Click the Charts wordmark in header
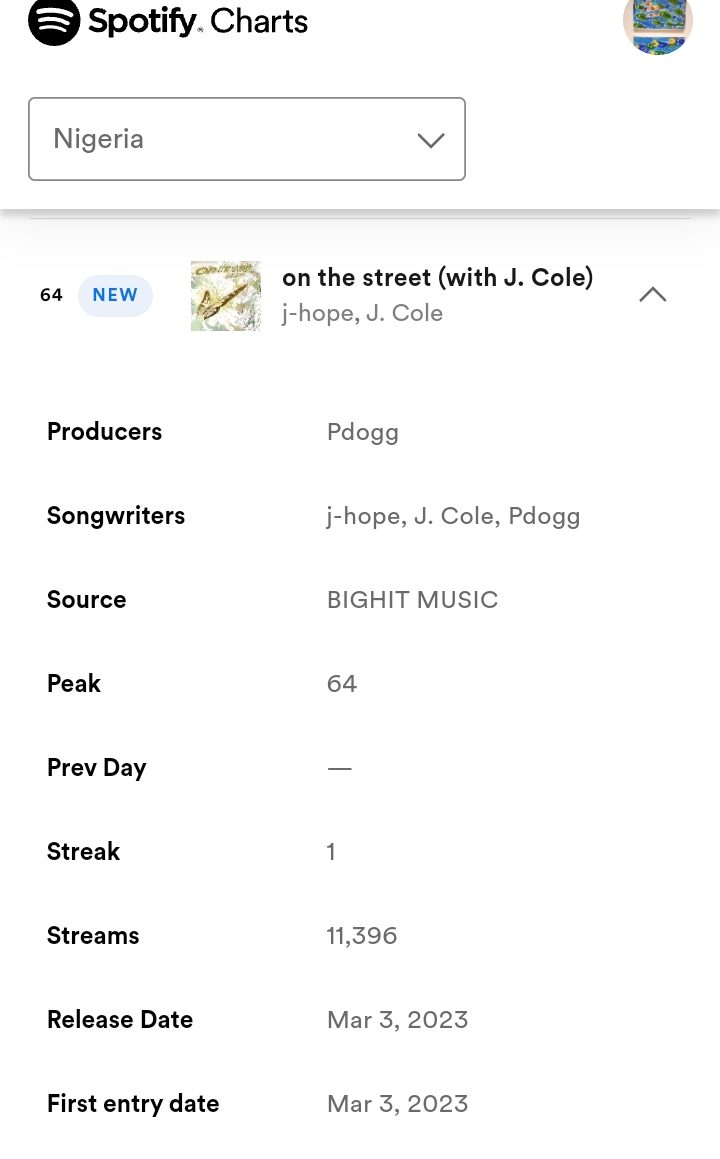720x1159 pixels. coord(258,21)
